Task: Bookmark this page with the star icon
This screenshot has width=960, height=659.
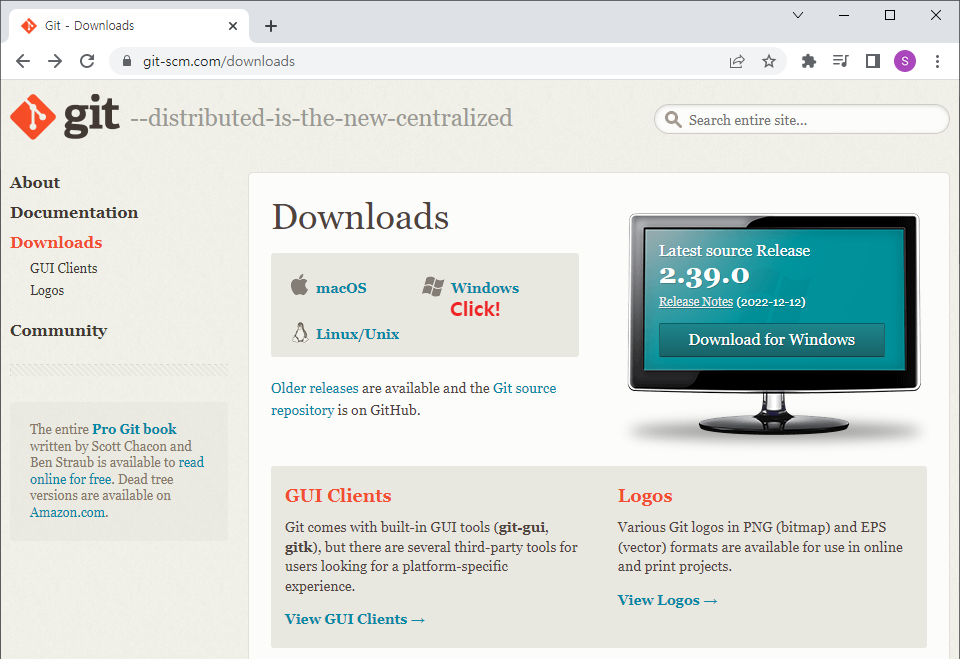Action: coord(769,61)
